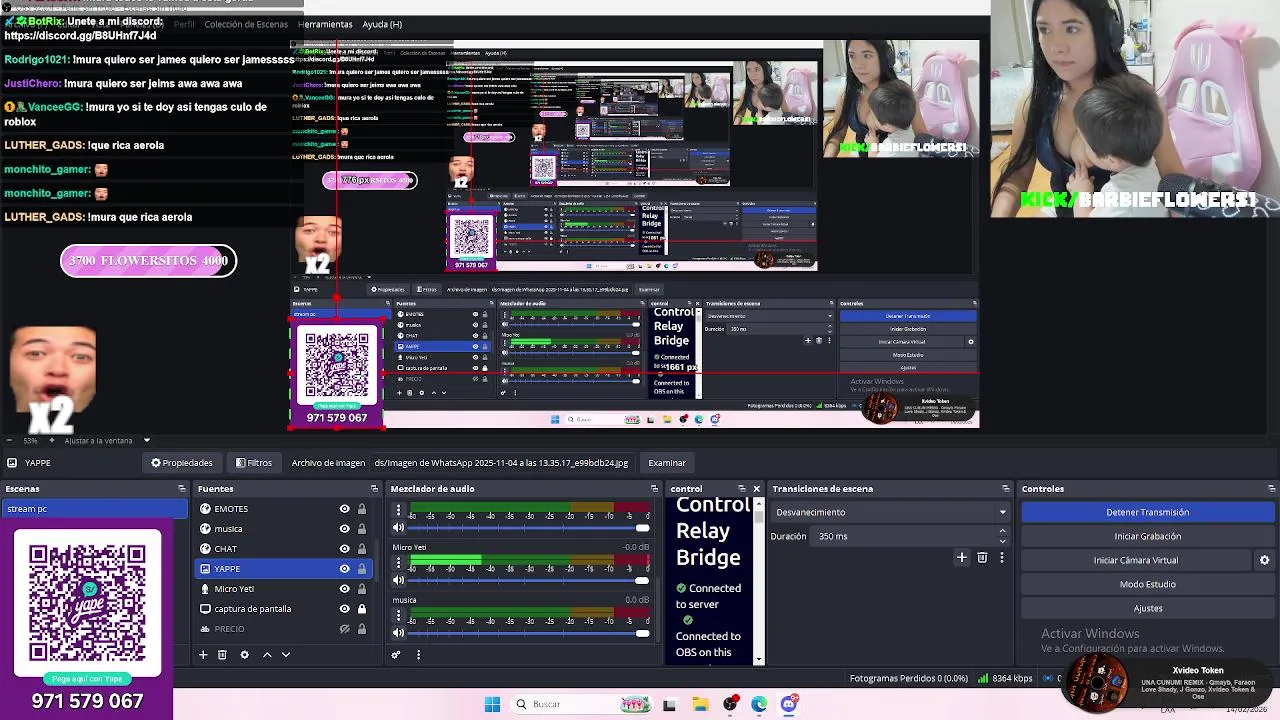Open Microsoft Edge from the taskbar
This screenshot has height=720, width=1280.
(759, 704)
